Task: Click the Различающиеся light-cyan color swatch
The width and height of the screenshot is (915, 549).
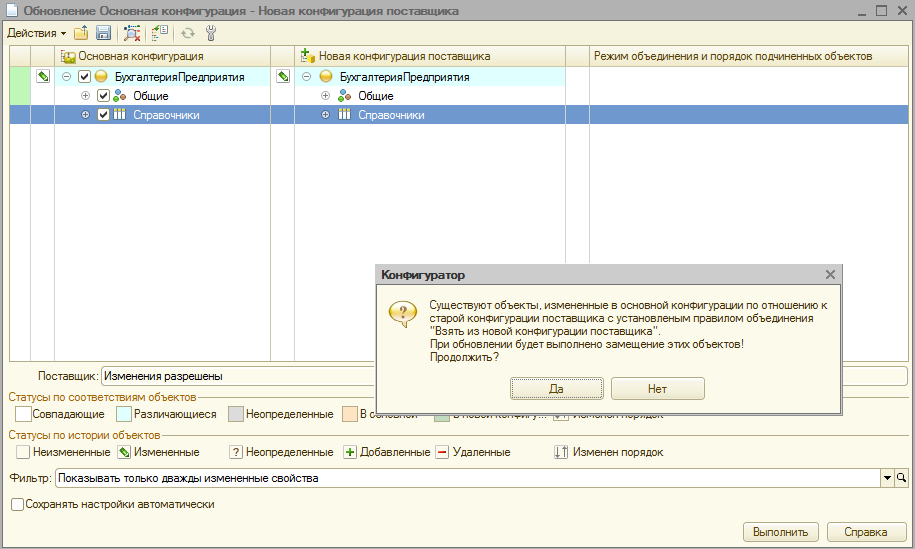Action: [124, 414]
